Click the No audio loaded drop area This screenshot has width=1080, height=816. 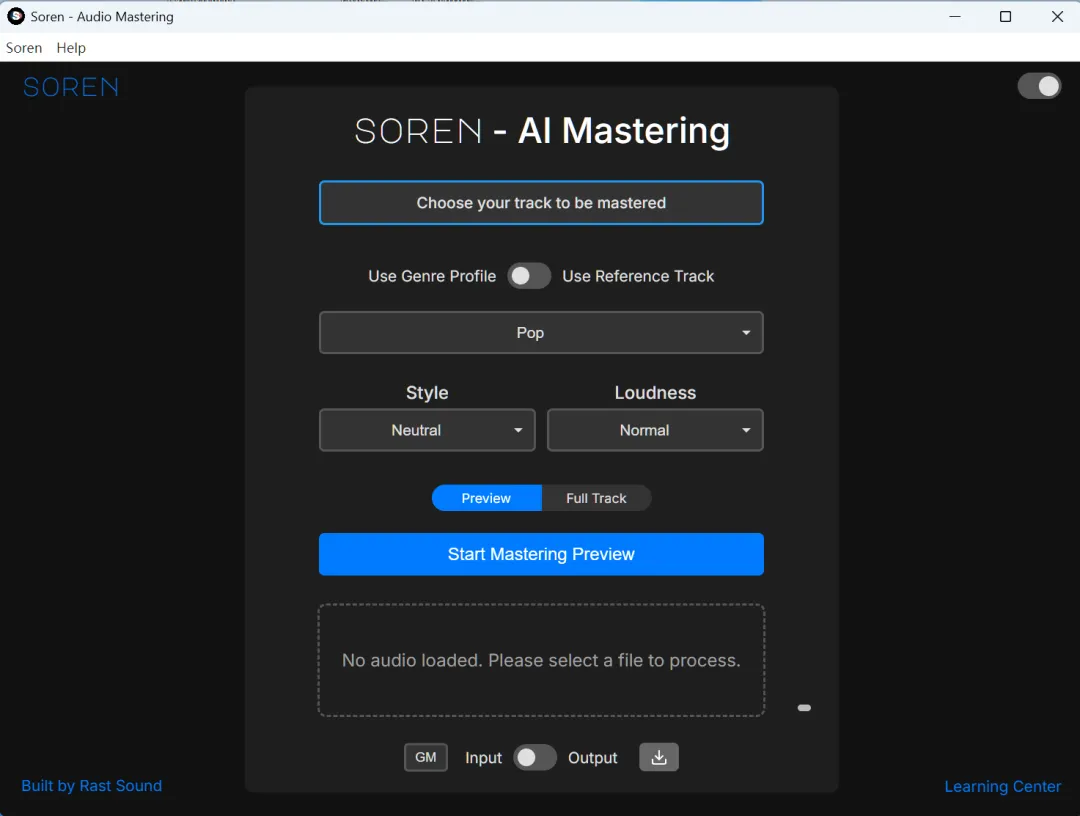541,660
